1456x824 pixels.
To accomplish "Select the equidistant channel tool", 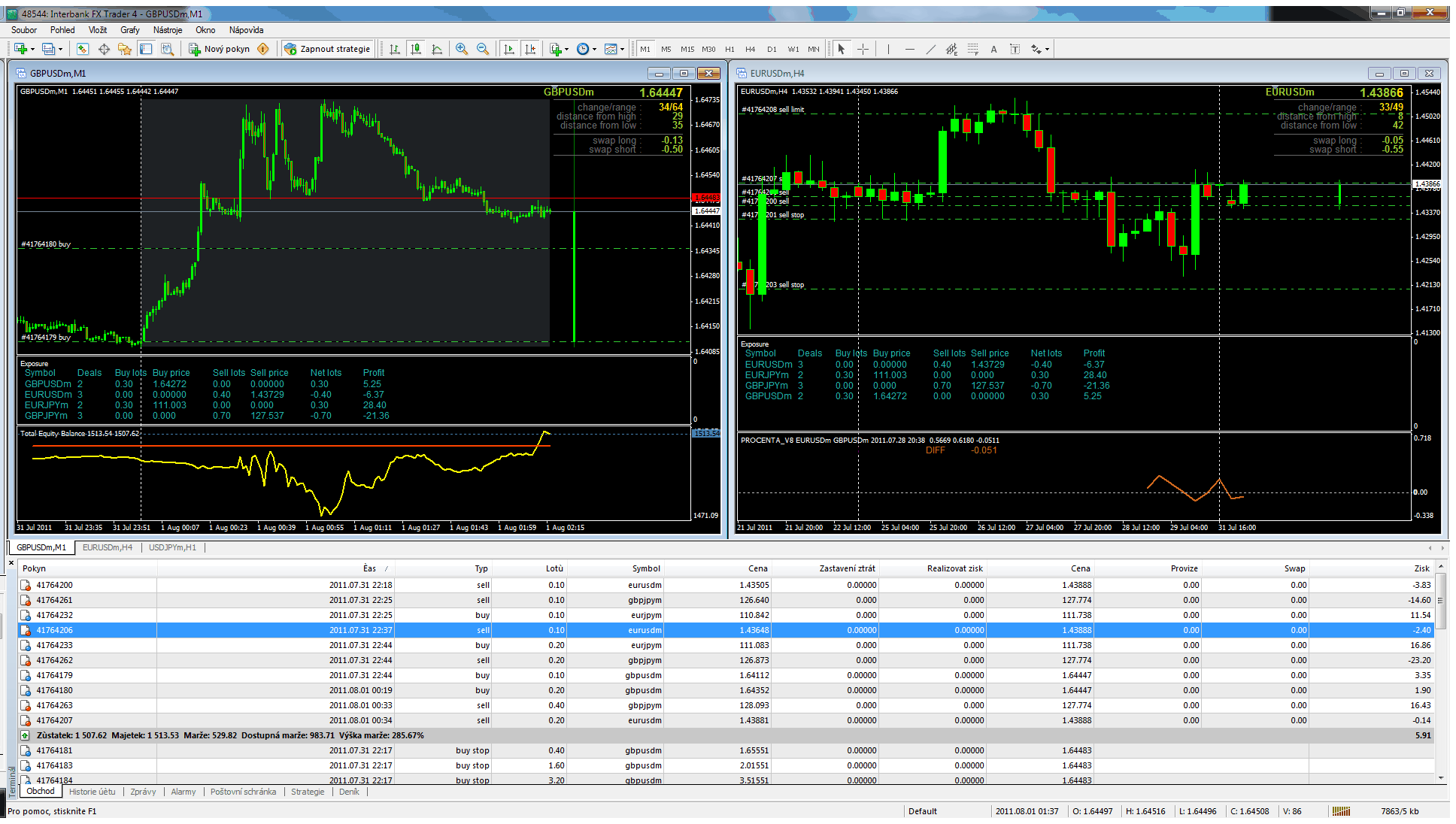I will 951,49.
